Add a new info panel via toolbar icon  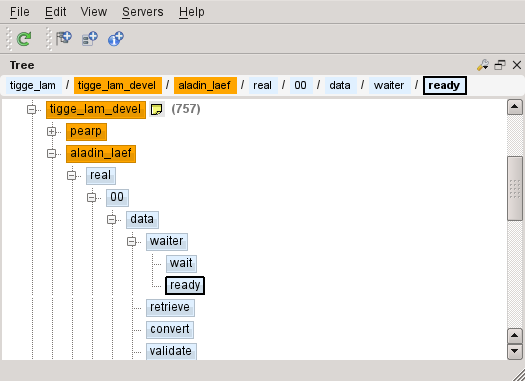(116, 39)
